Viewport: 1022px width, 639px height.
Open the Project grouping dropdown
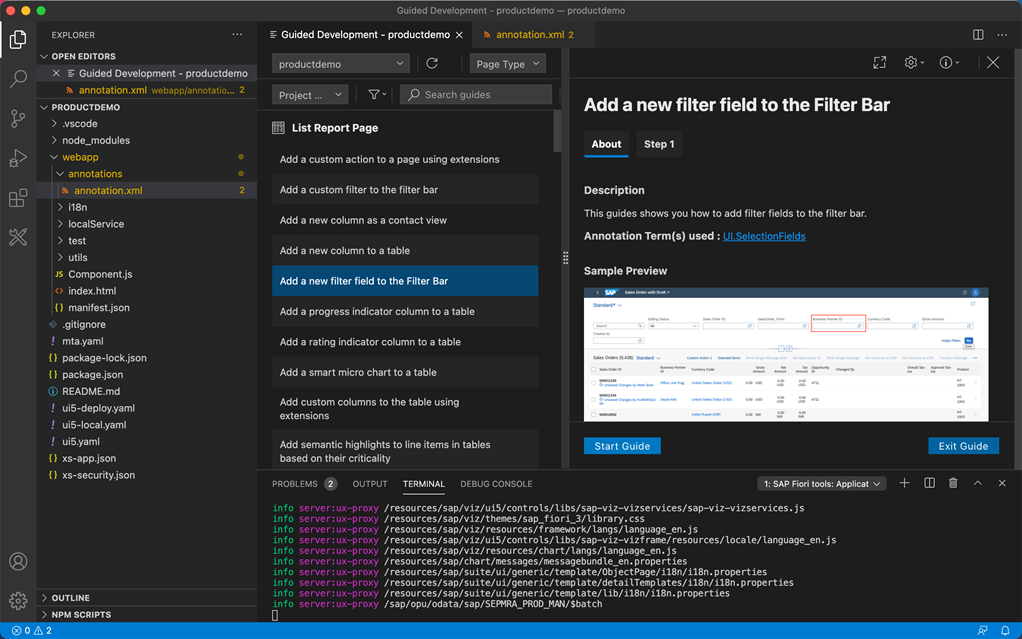pyautogui.click(x=310, y=95)
